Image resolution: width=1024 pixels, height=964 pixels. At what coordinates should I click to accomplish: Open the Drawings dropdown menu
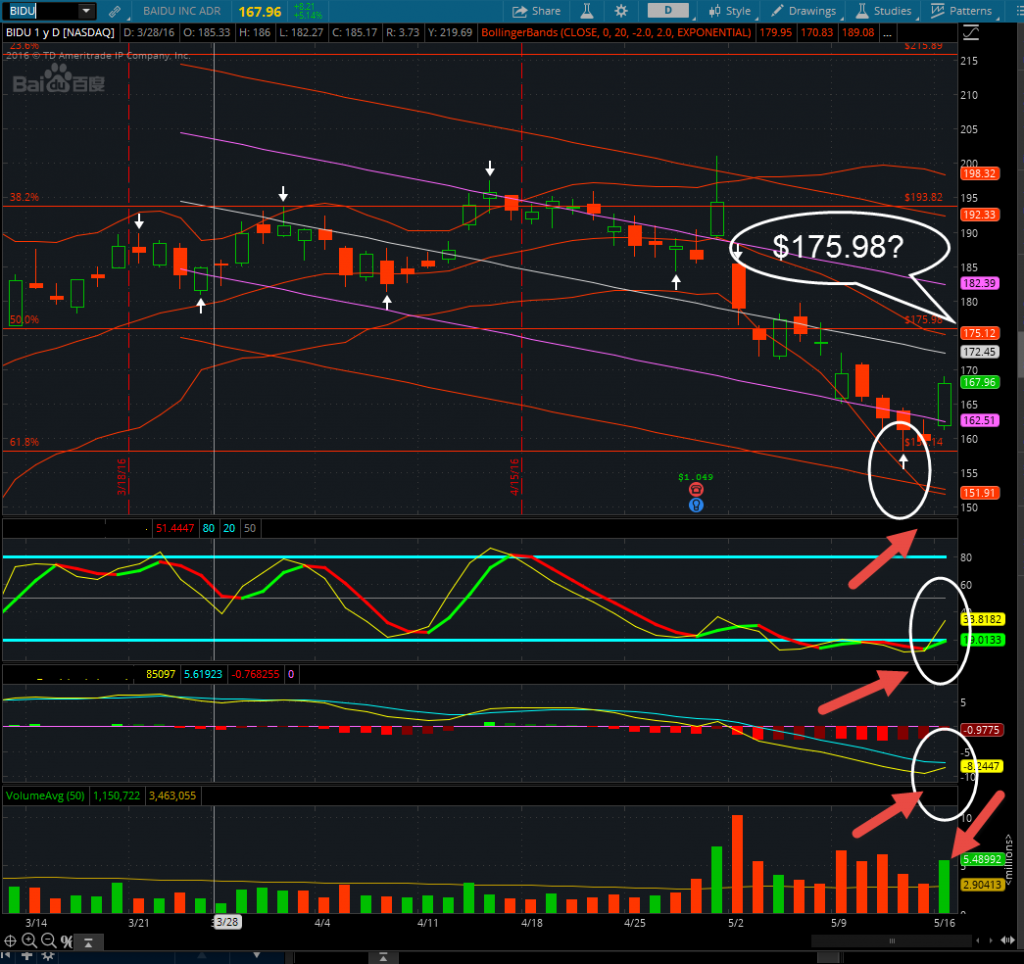tap(804, 11)
